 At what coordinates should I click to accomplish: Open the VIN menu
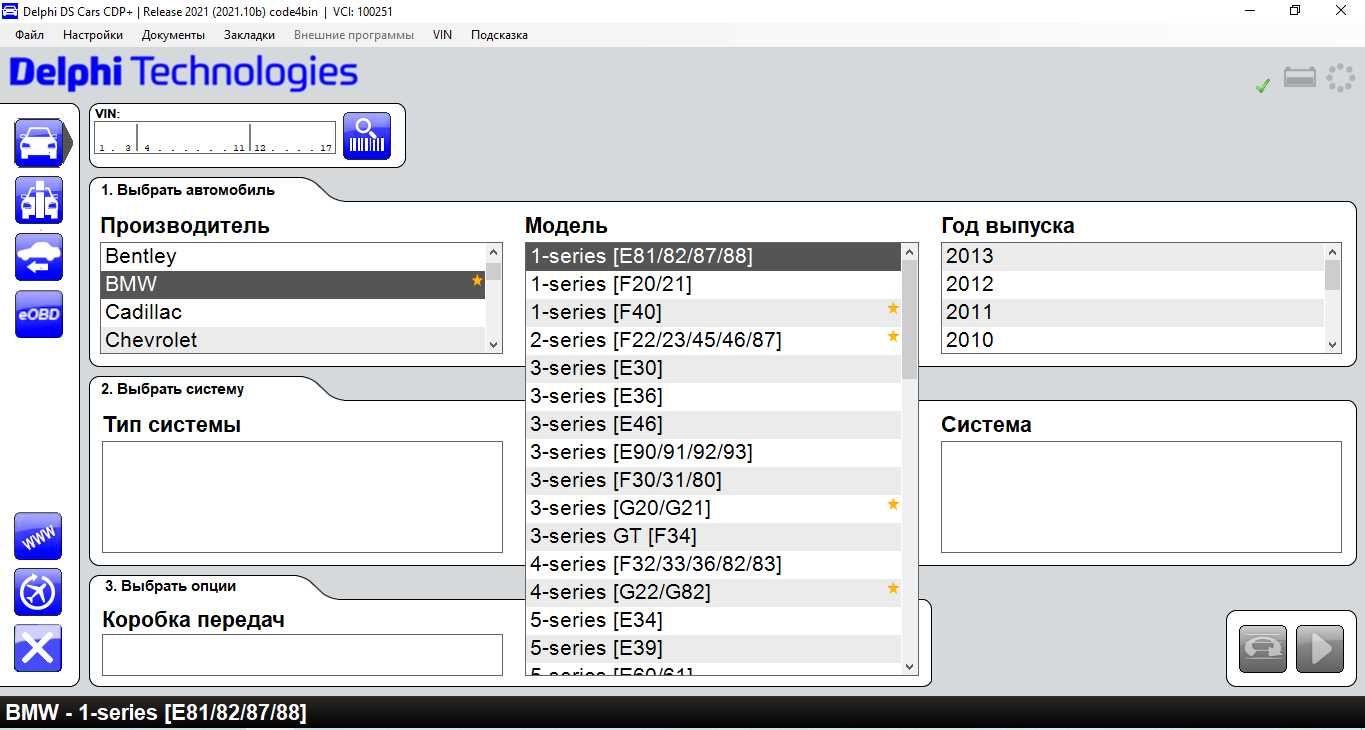coord(442,35)
